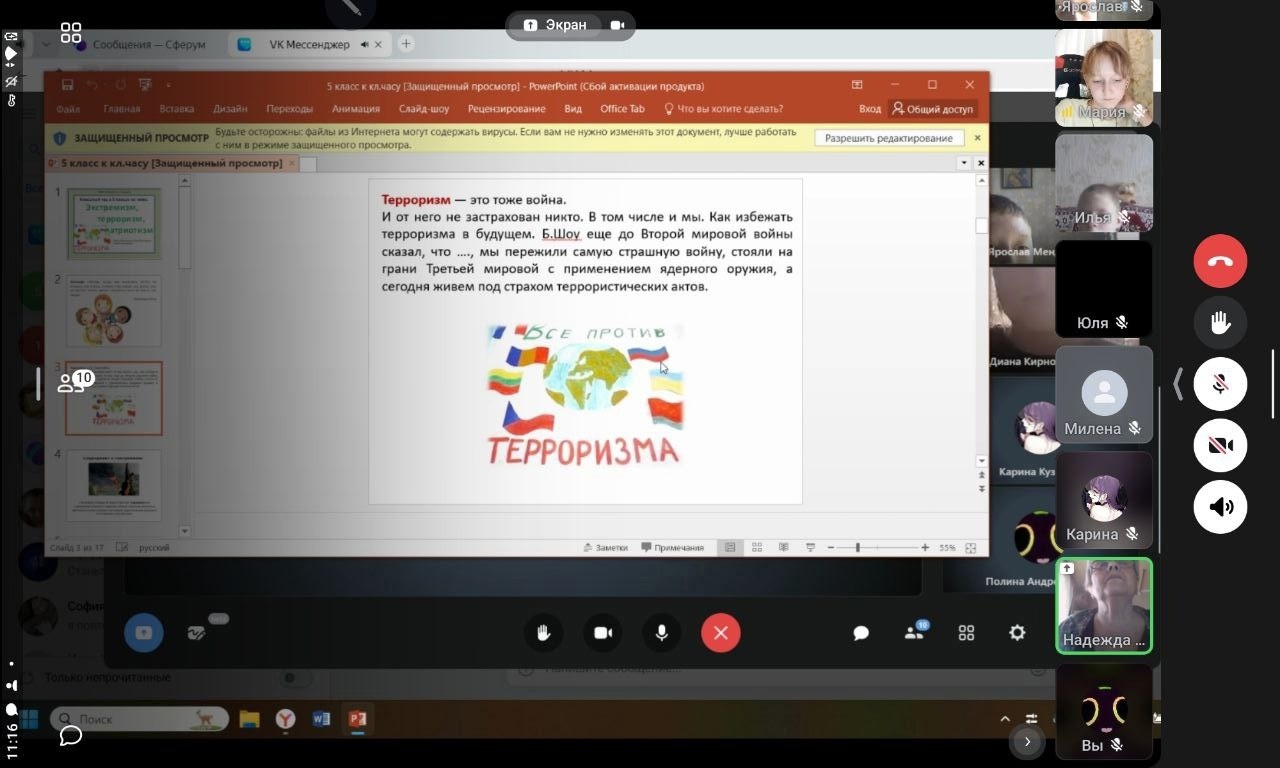The height and width of the screenshot is (768, 1280).
Task: Open the Рецензирование ribbon tab
Action: 506,109
